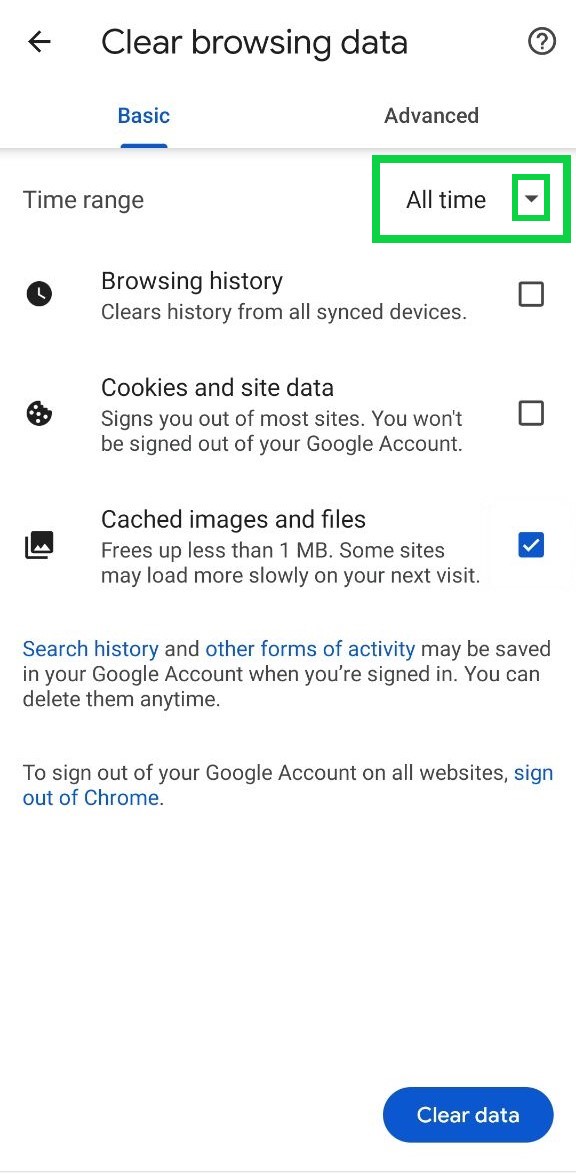Check the Cookies and site data checkbox

click(x=531, y=413)
